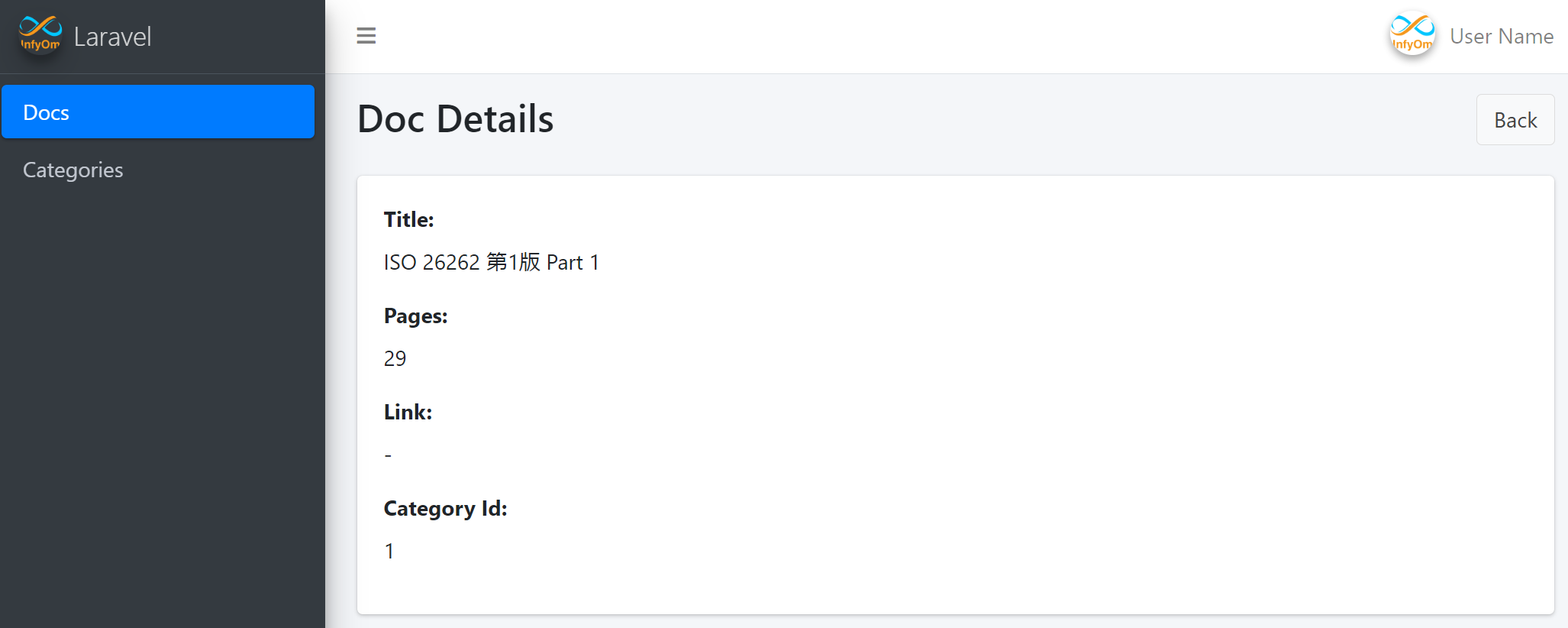
Task: Click the Category Id field label
Action: coord(445,509)
